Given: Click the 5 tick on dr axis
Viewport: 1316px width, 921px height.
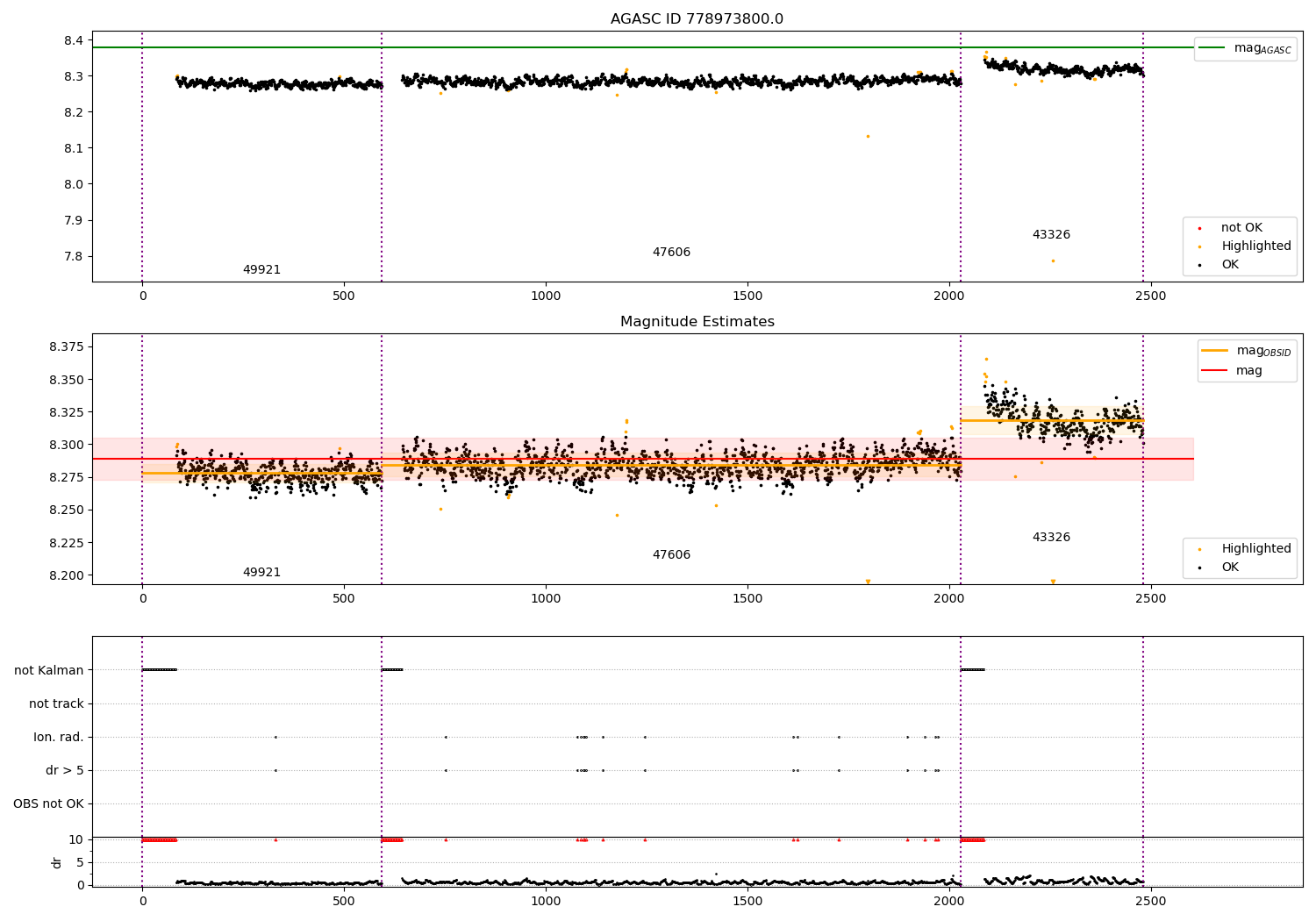Looking at the screenshot, I should pyautogui.click(x=80, y=862).
